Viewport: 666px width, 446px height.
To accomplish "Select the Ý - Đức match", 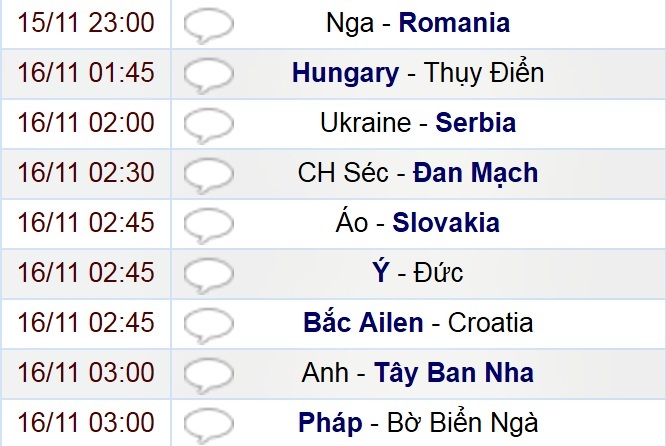I will click(x=418, y=273).
